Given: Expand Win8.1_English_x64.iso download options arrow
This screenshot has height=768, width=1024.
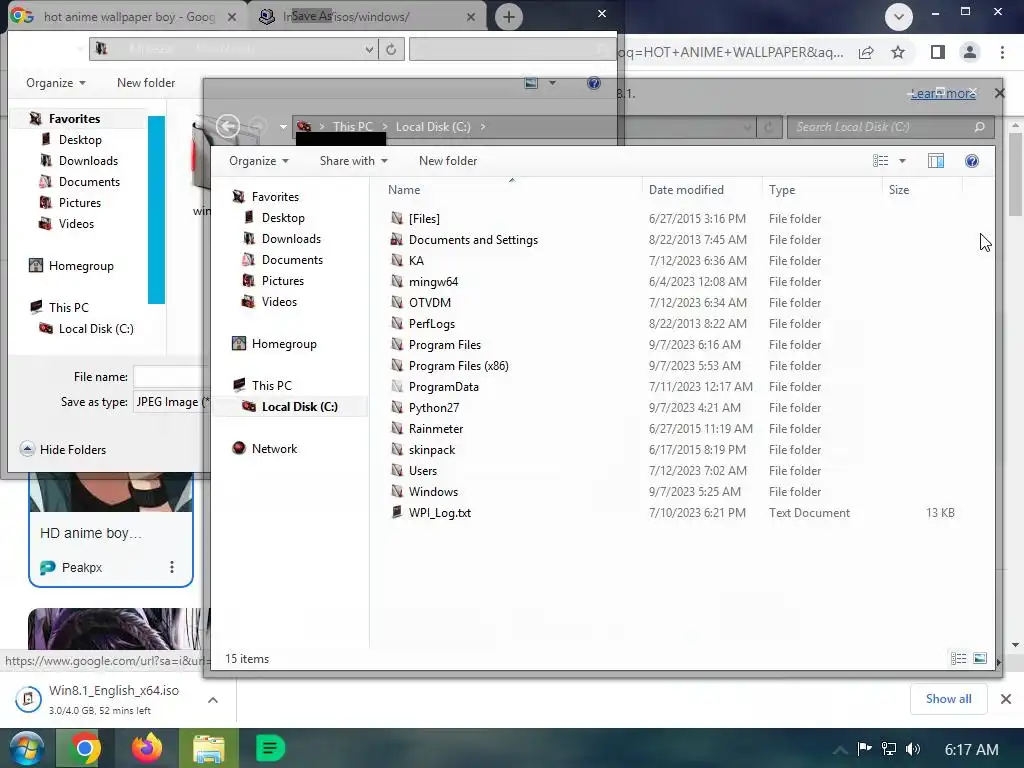Looking at the screenshot, I should (212, 699).
